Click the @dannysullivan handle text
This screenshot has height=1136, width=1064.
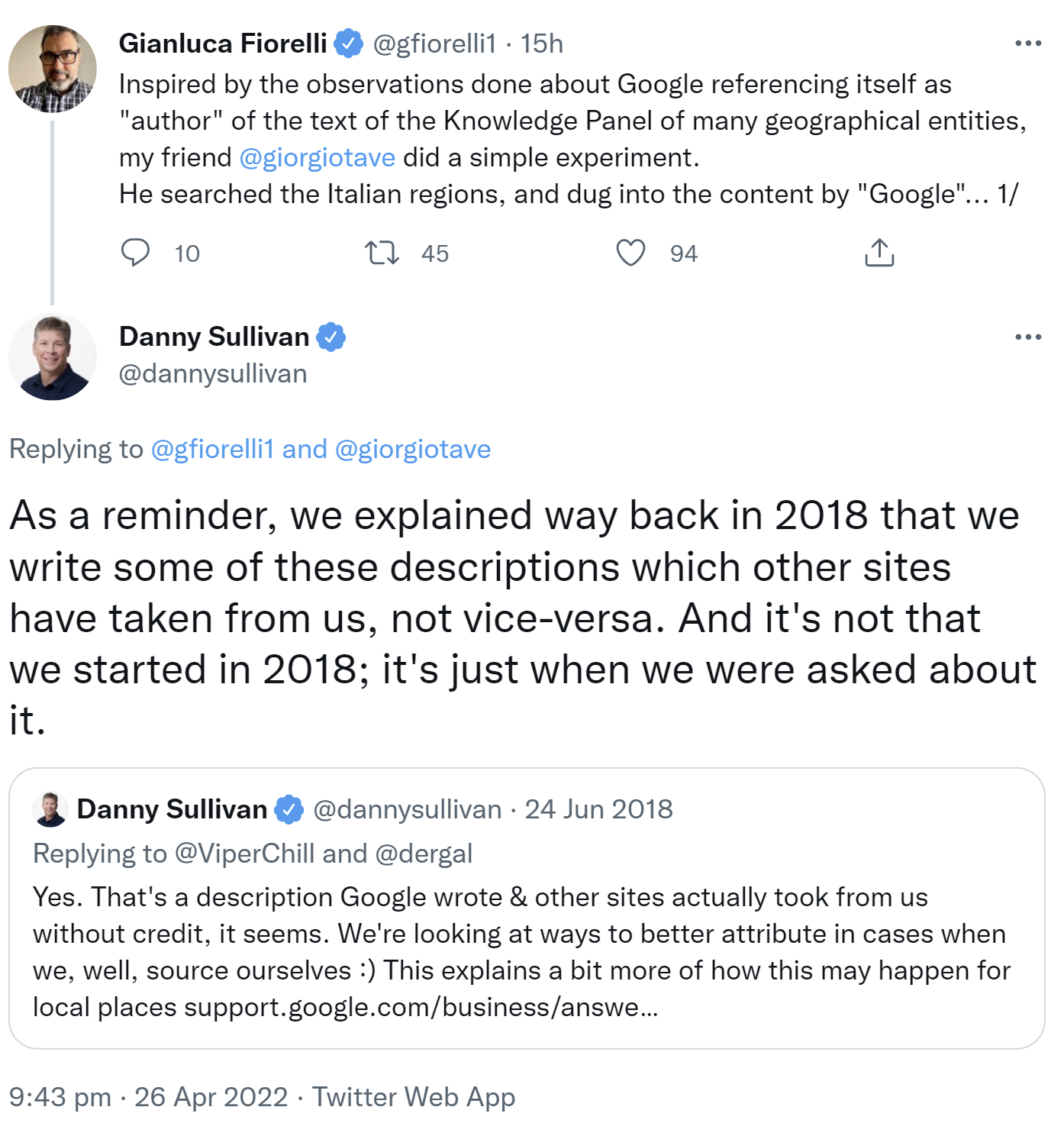(x=212, y=373)
